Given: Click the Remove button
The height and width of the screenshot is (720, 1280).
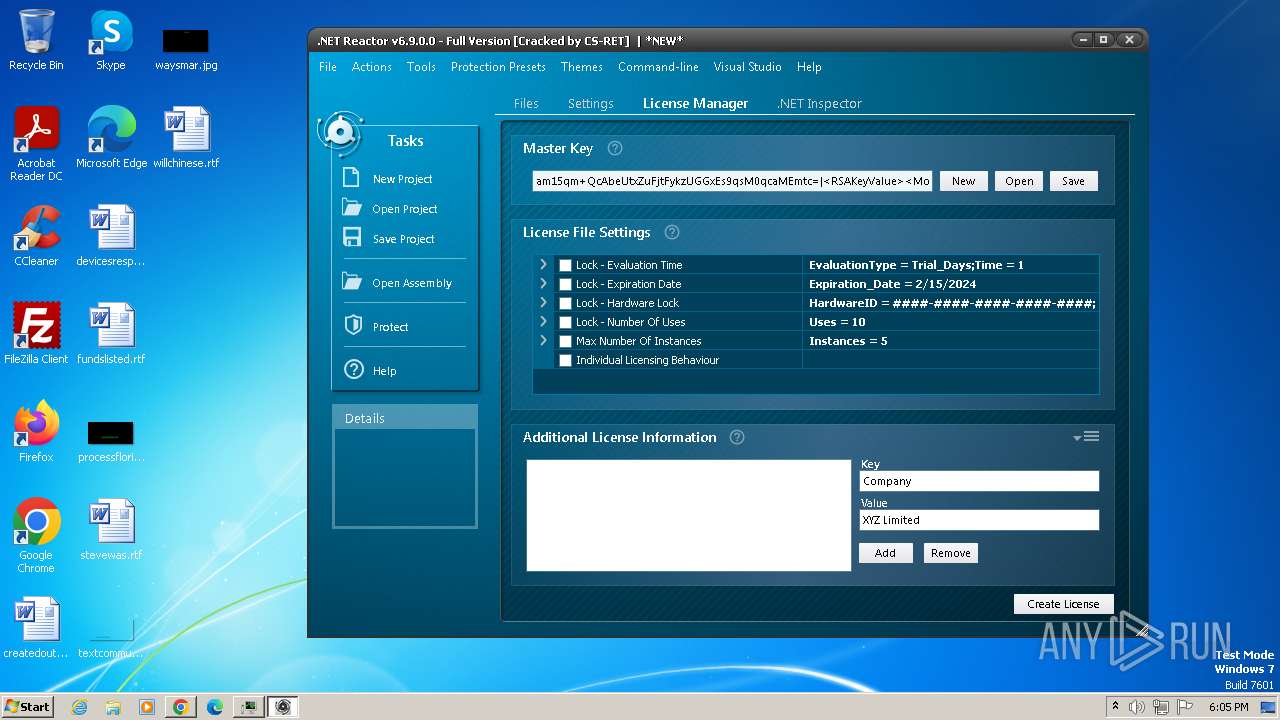Looking at the screenshot, I should (x=950, y=553).
